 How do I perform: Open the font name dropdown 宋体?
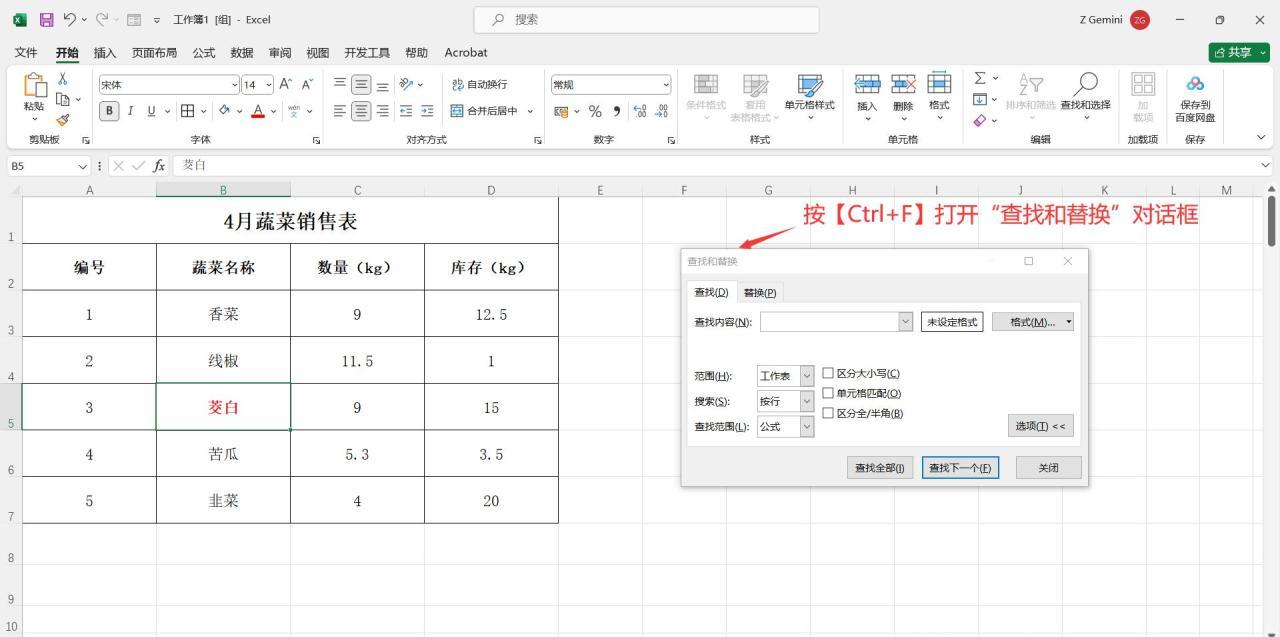pos(235,85)
